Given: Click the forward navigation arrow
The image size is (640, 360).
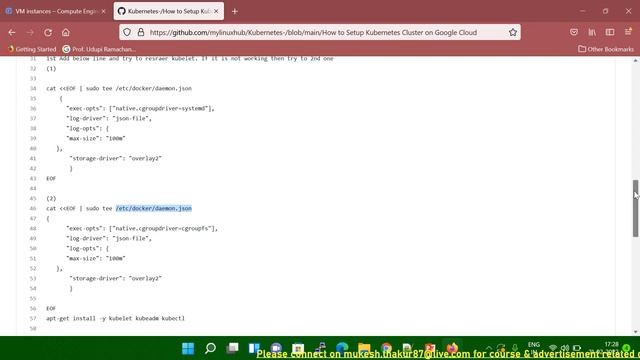Looking at the screenshot, I should point(30,32).
